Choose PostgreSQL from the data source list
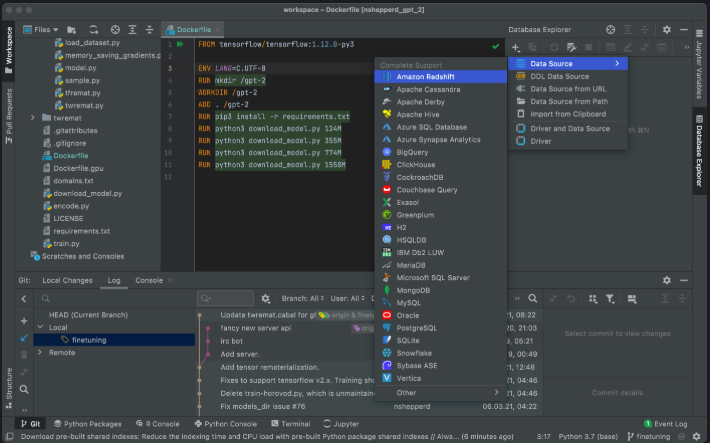Viewport: 710px width, 443px height. coord(441,328)
